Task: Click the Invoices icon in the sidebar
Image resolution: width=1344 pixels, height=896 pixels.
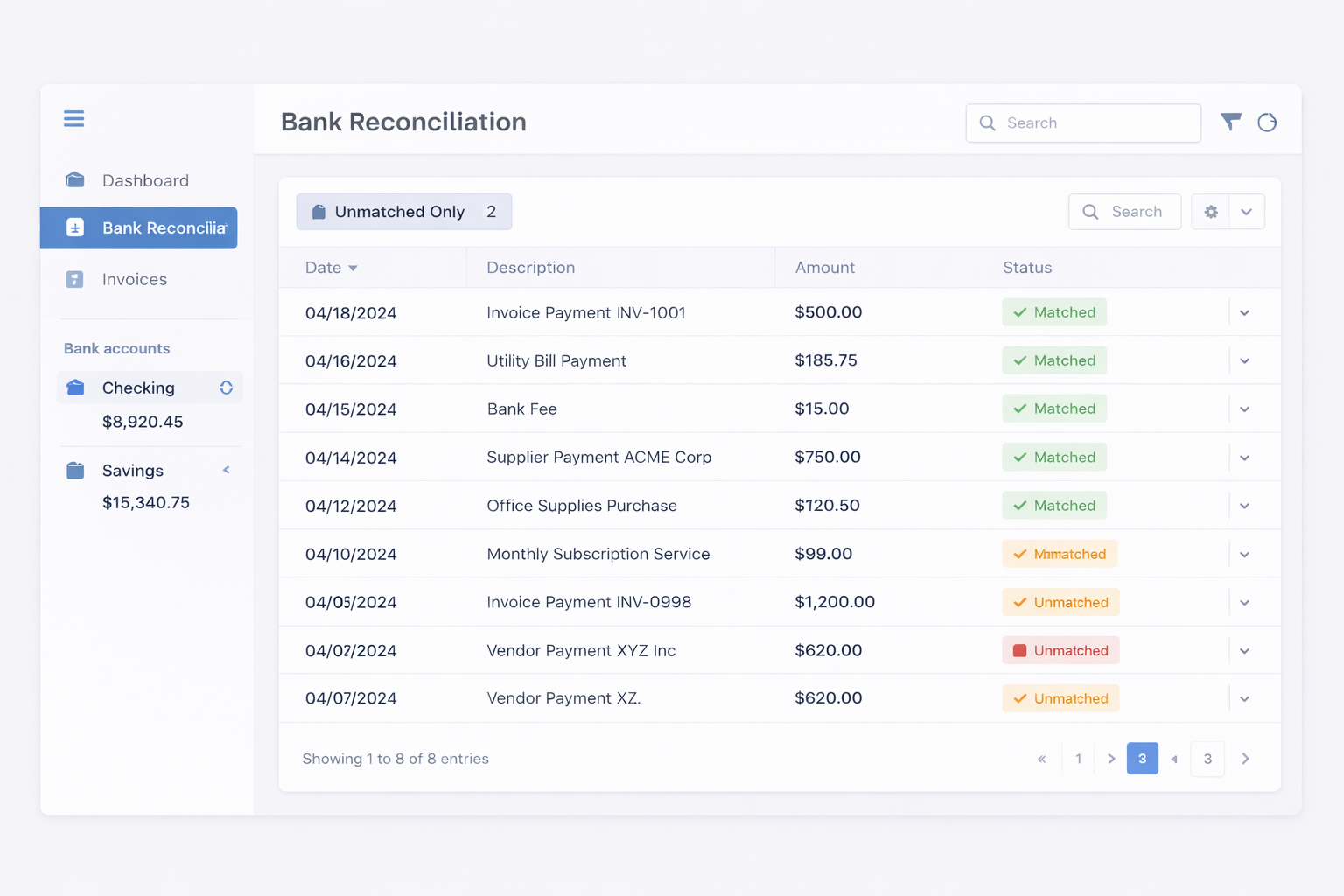Action: 74,279
